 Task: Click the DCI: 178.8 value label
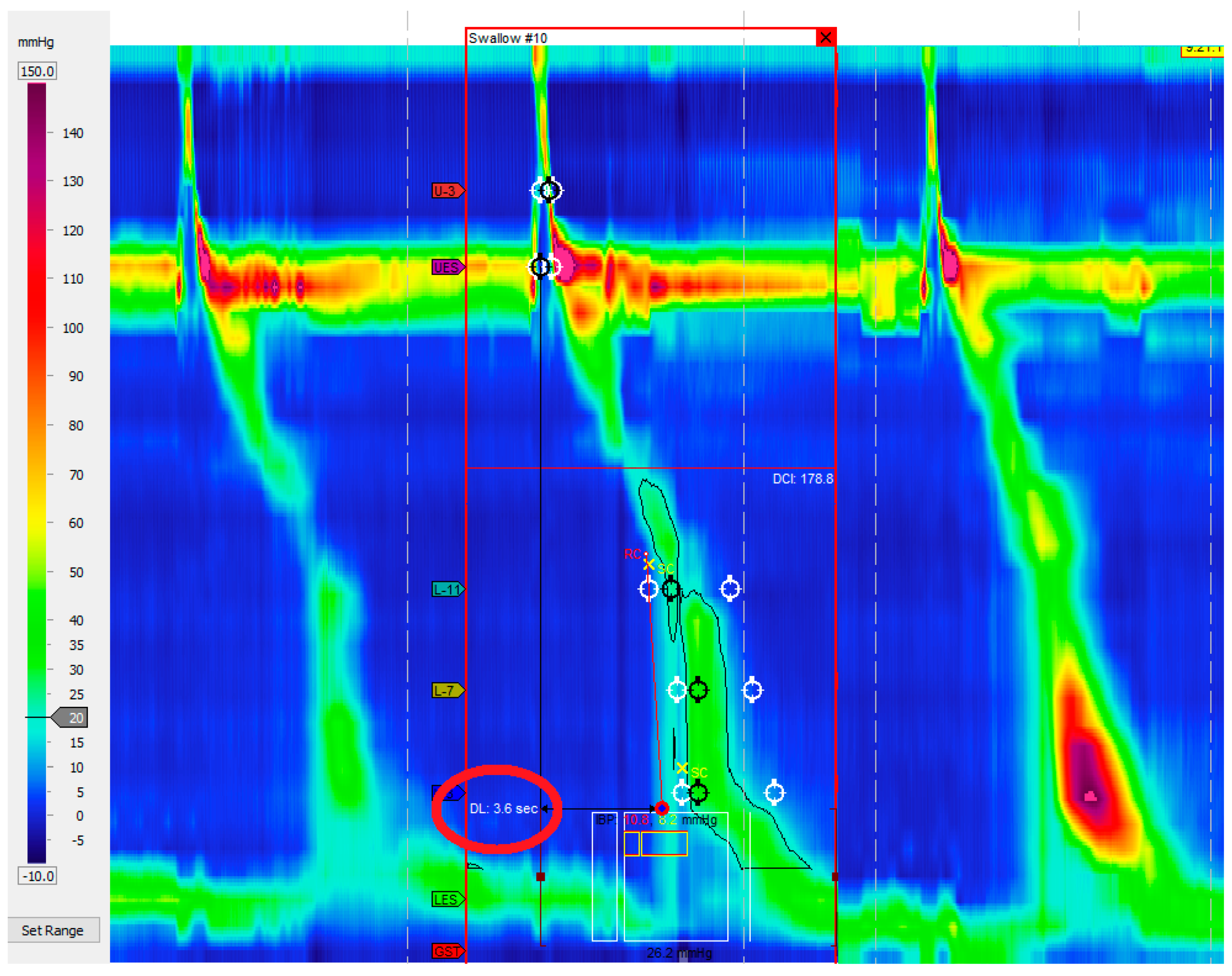(x=803, y=479)
